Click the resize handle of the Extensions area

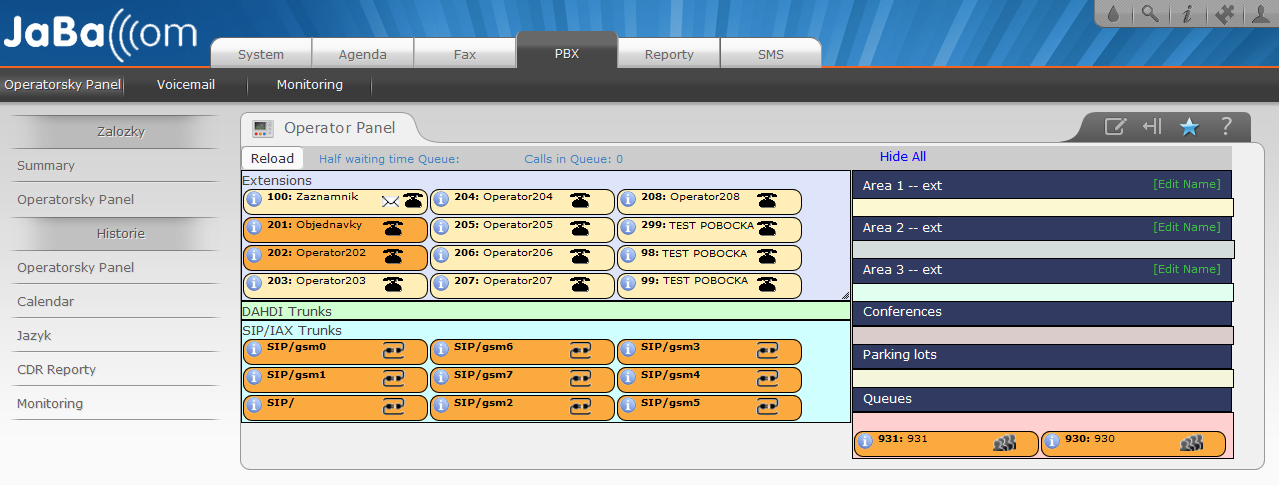click(845, 295)
